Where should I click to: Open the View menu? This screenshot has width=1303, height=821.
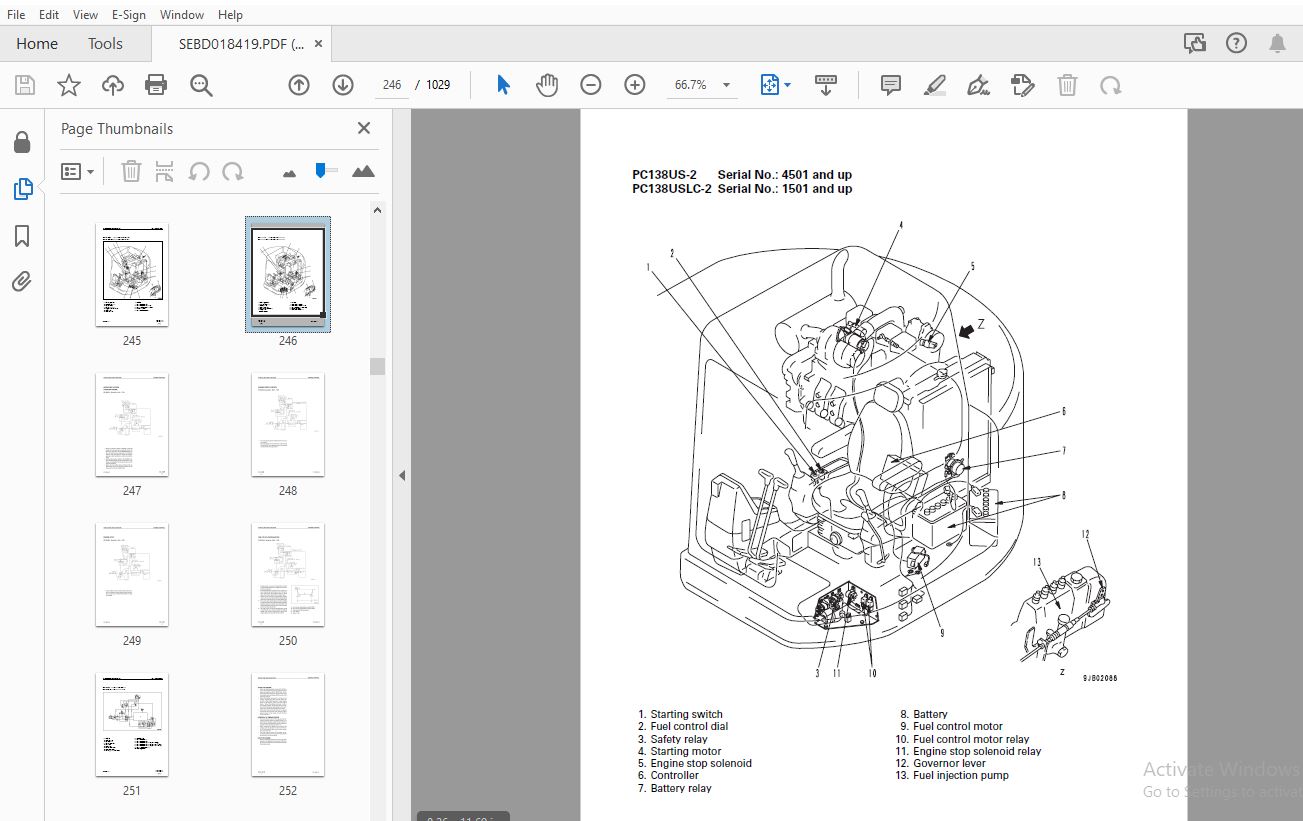click(86, 15)
